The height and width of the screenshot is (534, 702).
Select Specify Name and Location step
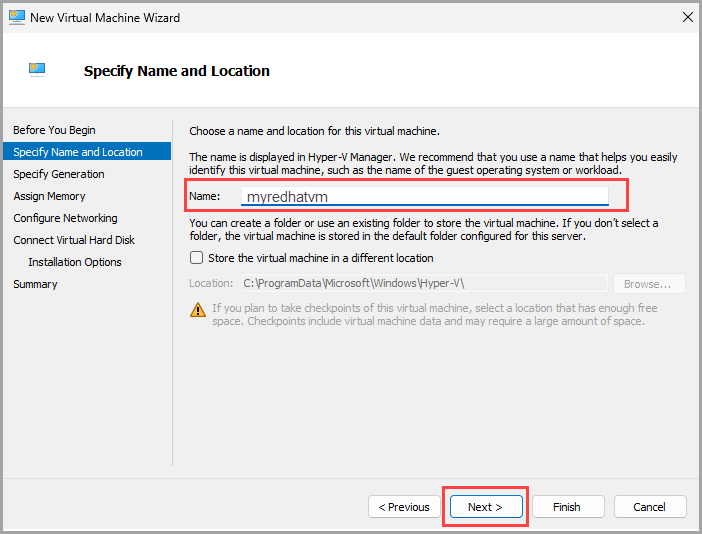pyautogui.click(x=87, y=152)
